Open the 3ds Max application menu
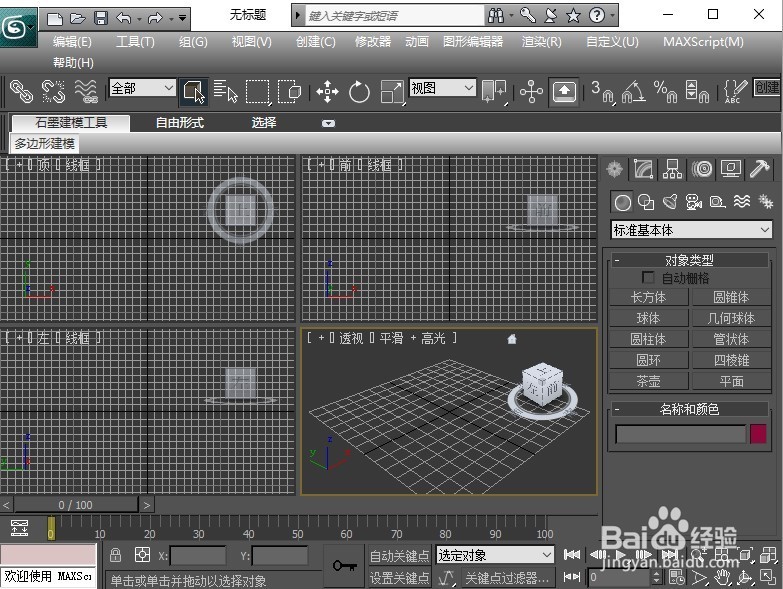The width and height of the screenshot is (783, 589). [x=18, y=28]
